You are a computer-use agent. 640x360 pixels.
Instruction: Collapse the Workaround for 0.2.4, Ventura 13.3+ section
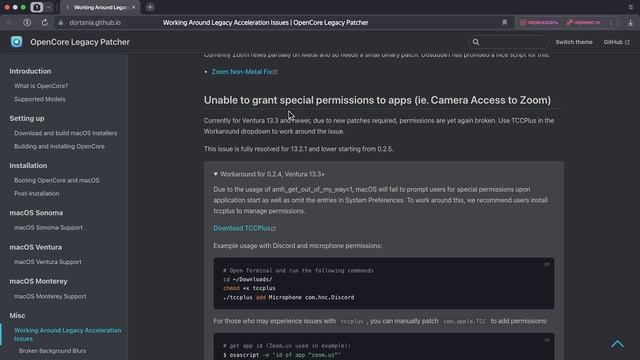click(x=269, y=174)
